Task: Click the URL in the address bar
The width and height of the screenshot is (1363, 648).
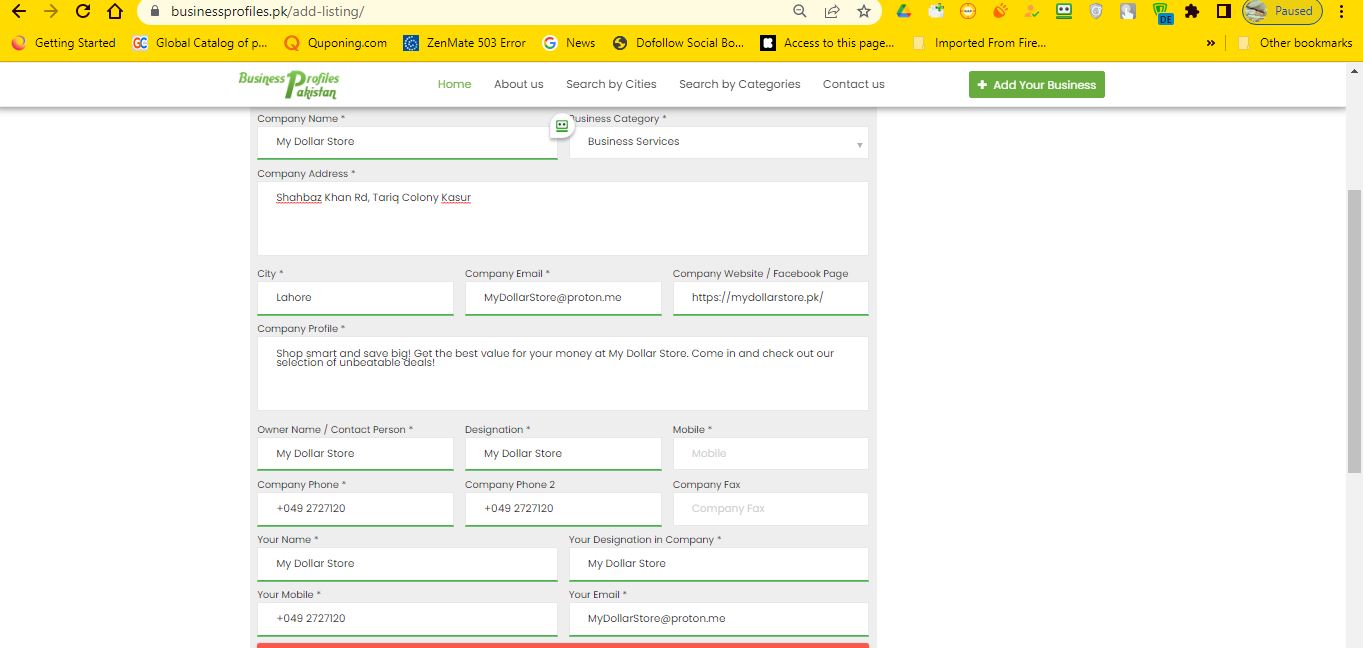Action: (x=267, y=12)
